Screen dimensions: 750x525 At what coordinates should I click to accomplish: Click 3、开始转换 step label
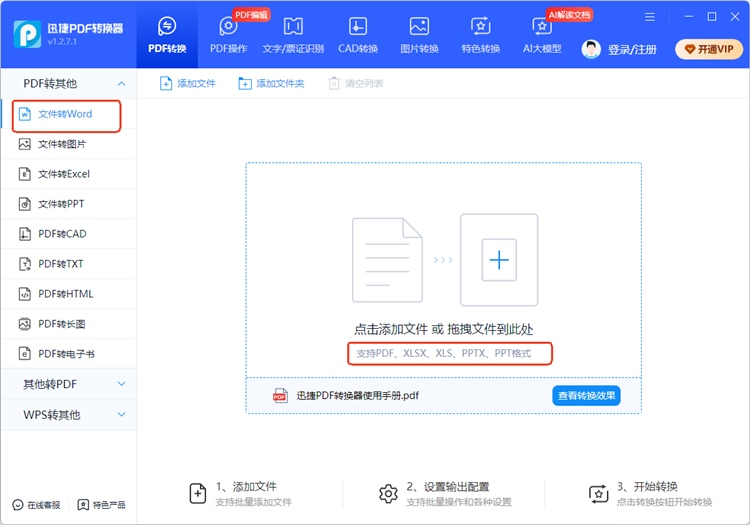(x=647, y=487)
